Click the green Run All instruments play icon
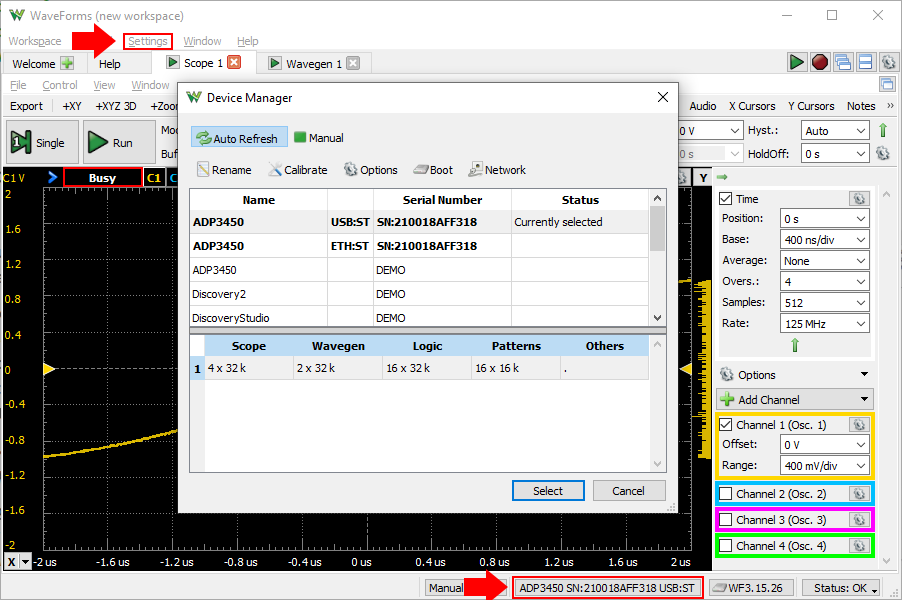 (796, 62)
